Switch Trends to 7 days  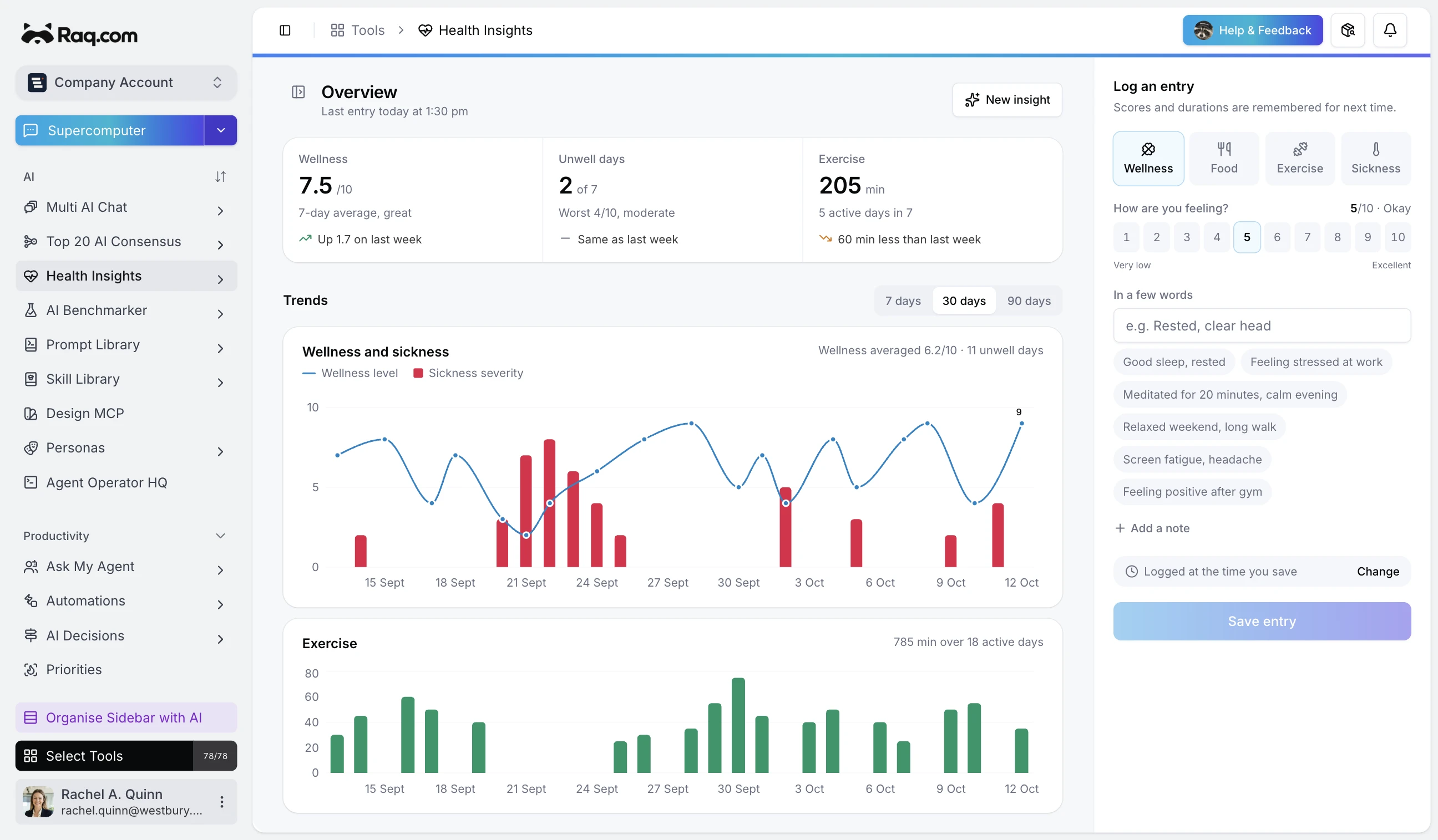[x=903, y=301]
